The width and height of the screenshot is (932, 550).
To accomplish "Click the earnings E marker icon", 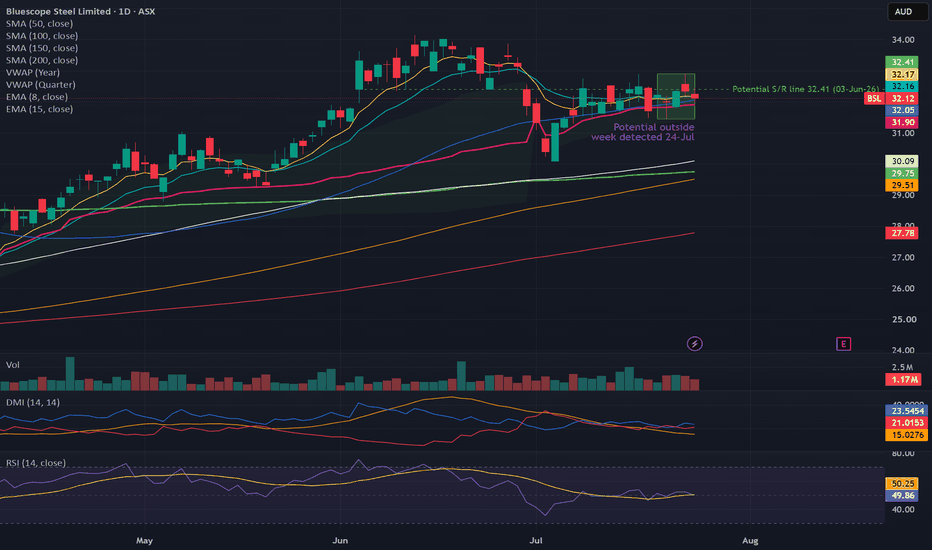I will 843,344.
